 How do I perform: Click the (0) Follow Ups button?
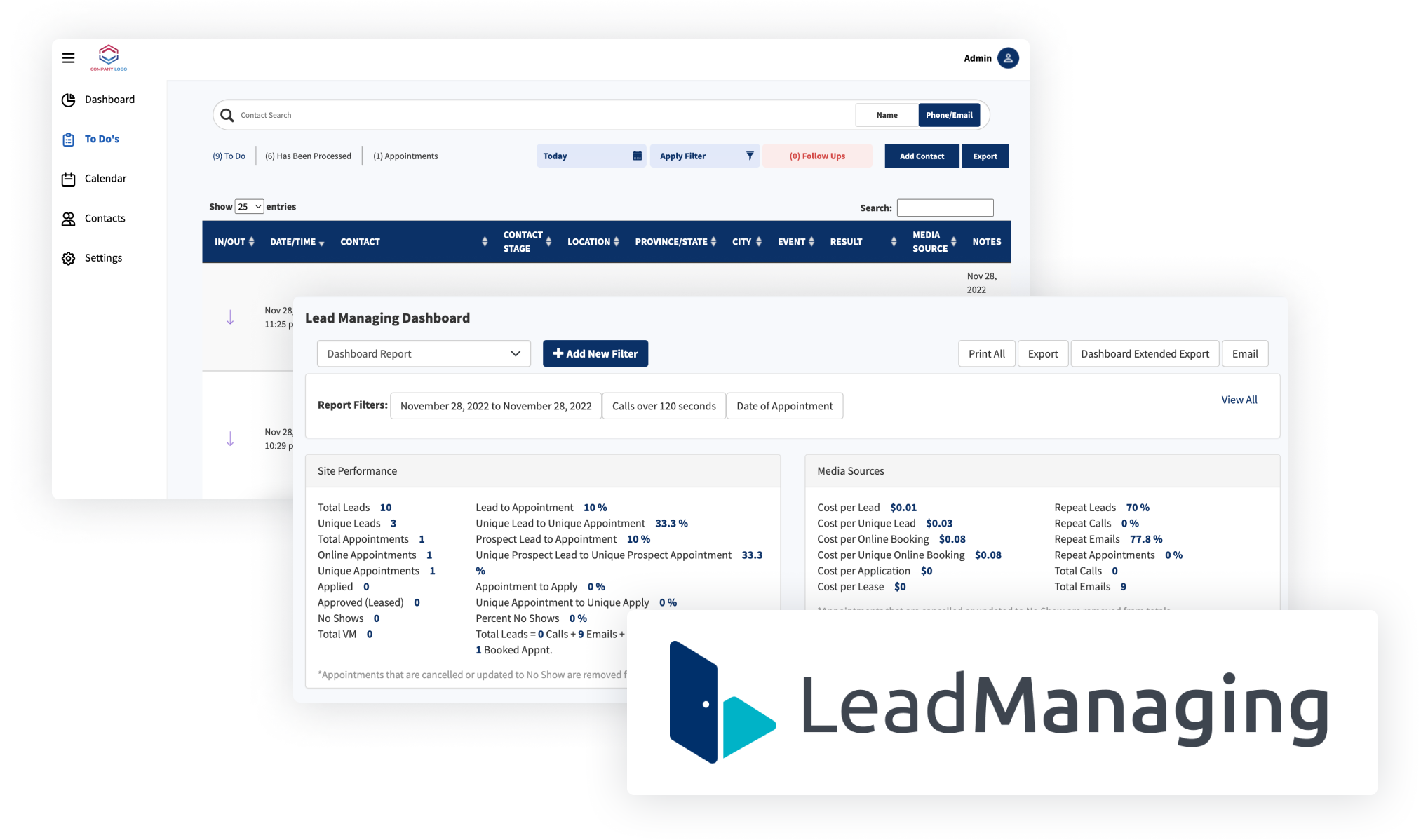(817, 156)
